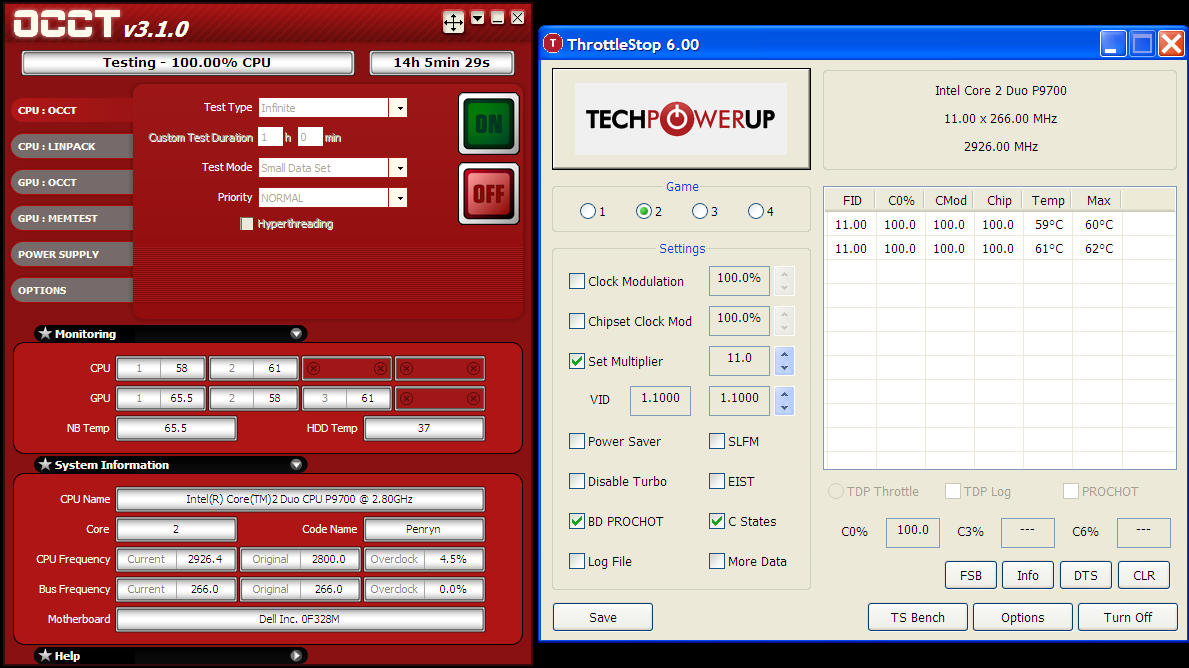Open the Test Mode dropdown
The width and height of the screenshot is (1189, 668).
click(398, 168)
